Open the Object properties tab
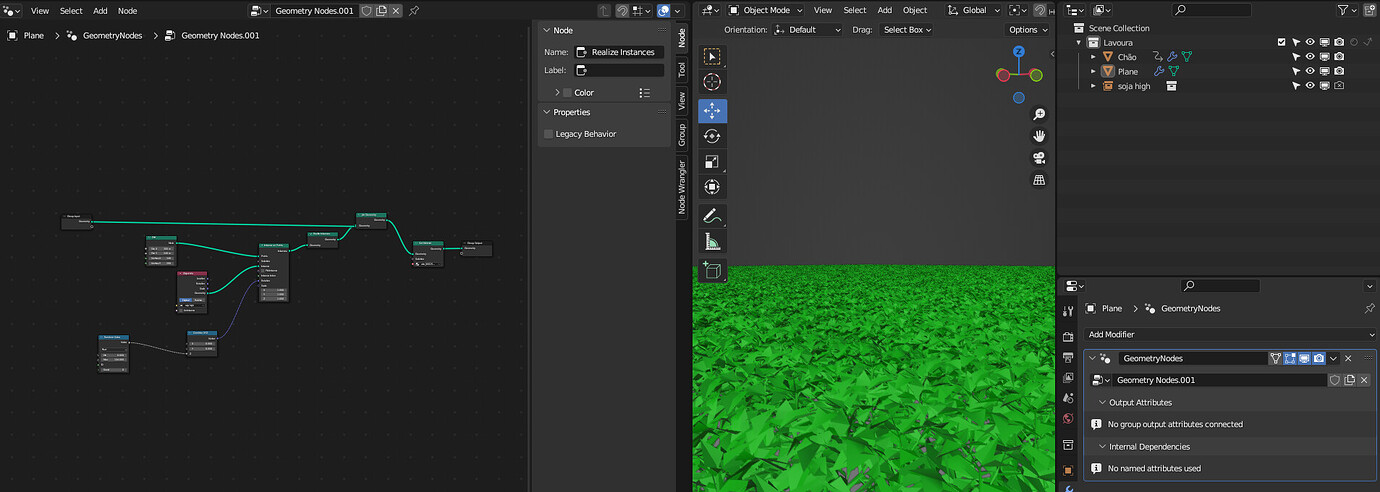The width and height of the screenshot is (1380, 492). pyautogui.click(x=1068, y=470)
